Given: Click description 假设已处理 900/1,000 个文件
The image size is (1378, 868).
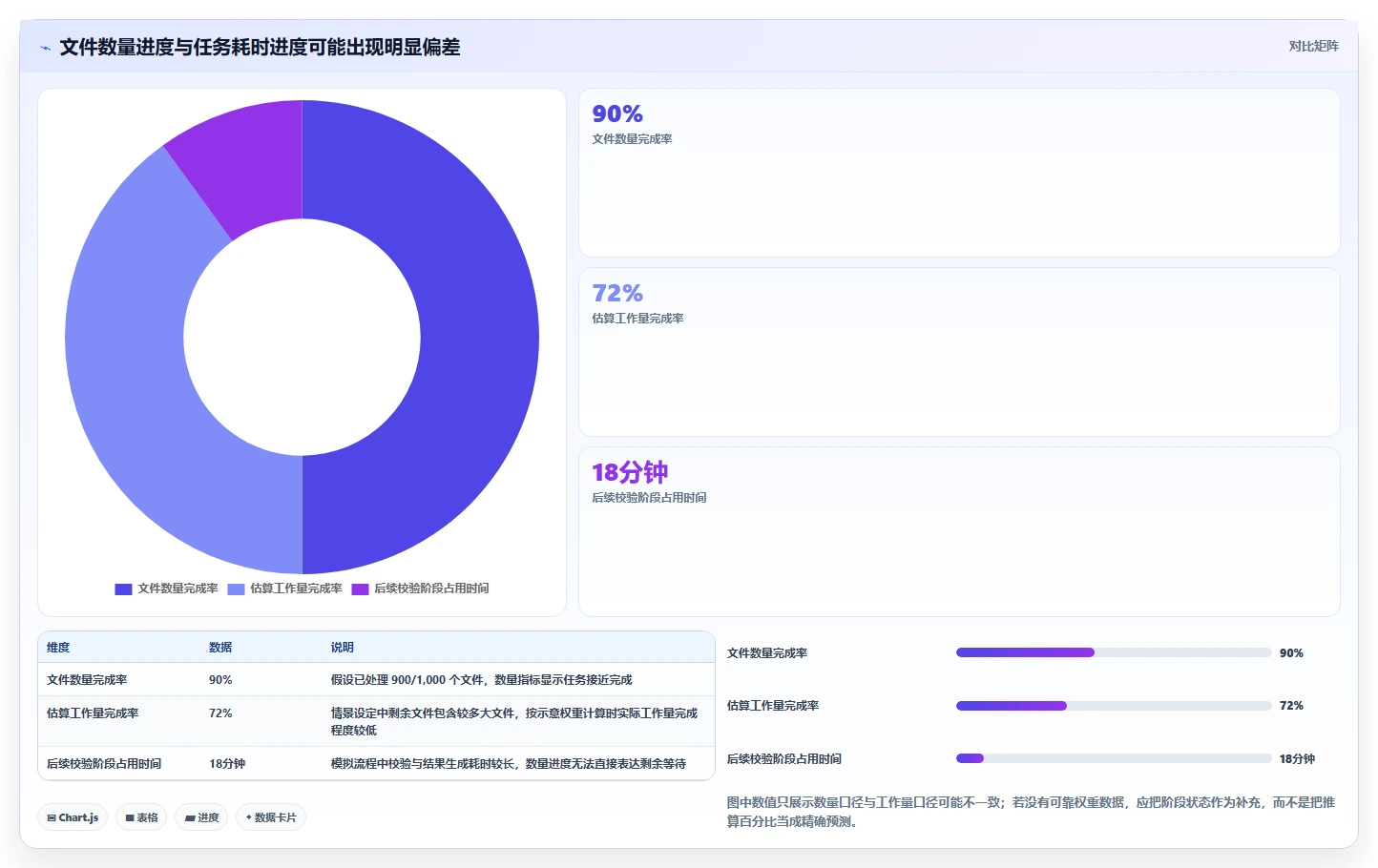Looking at the screenshot, I should (482, 680).
